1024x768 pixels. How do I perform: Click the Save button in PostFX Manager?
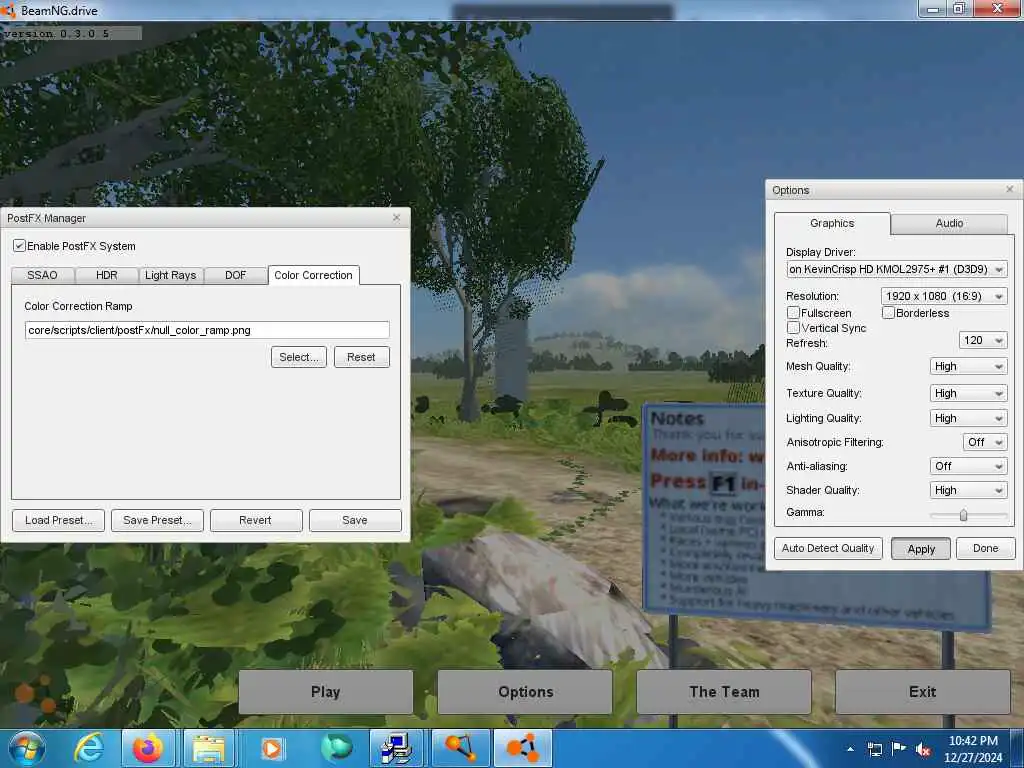click(355, 520)
